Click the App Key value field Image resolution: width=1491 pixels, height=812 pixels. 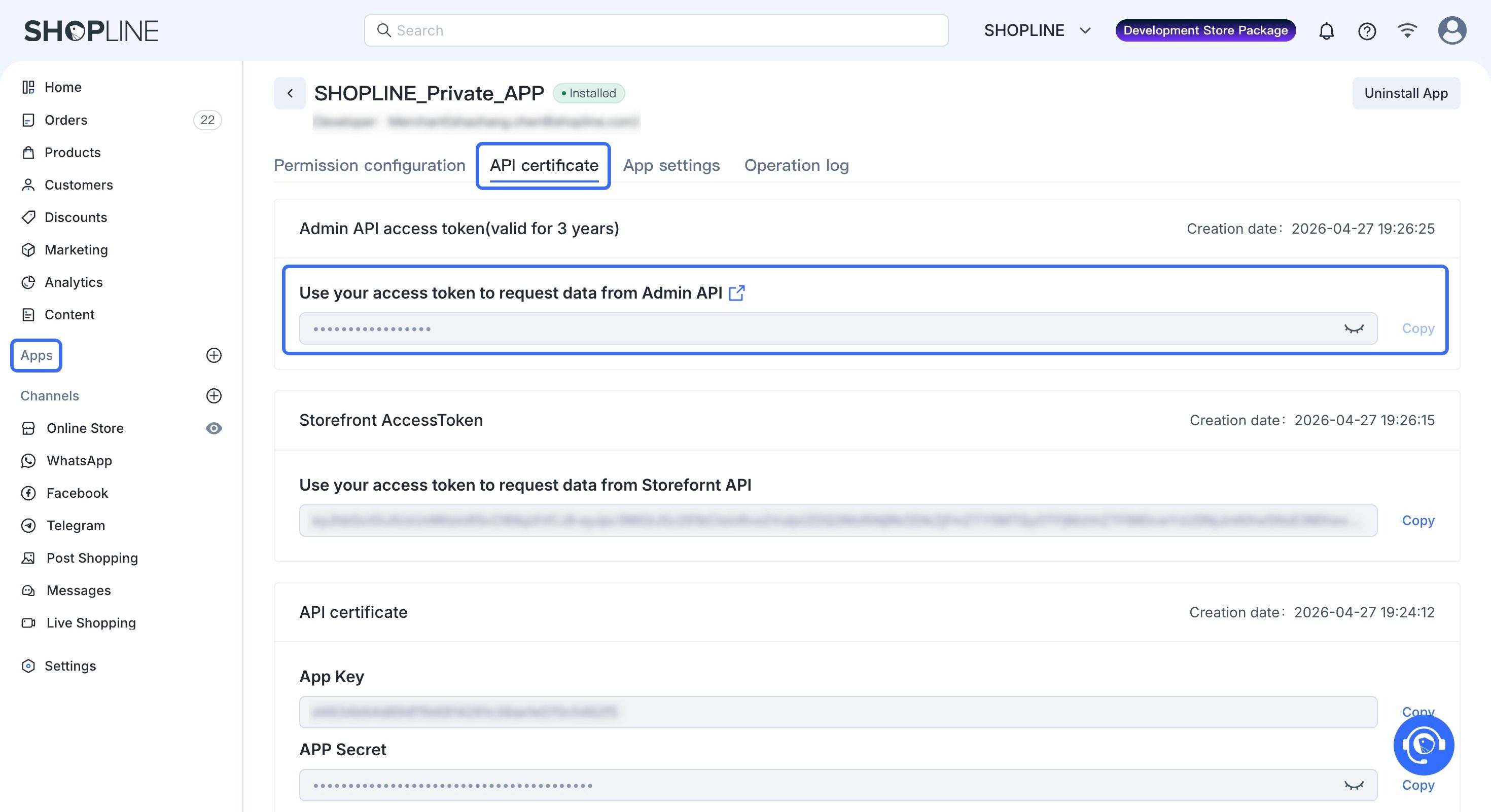838,712
